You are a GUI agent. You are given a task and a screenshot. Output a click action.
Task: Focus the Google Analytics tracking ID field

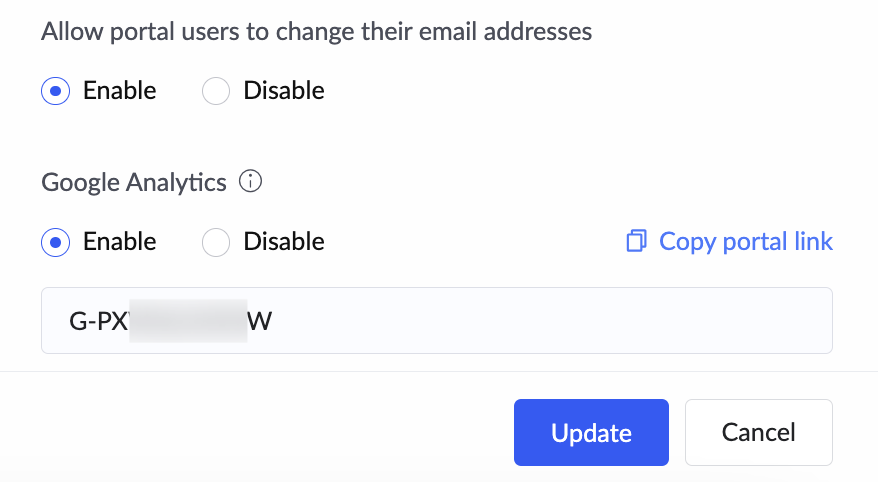pos(437,320)
